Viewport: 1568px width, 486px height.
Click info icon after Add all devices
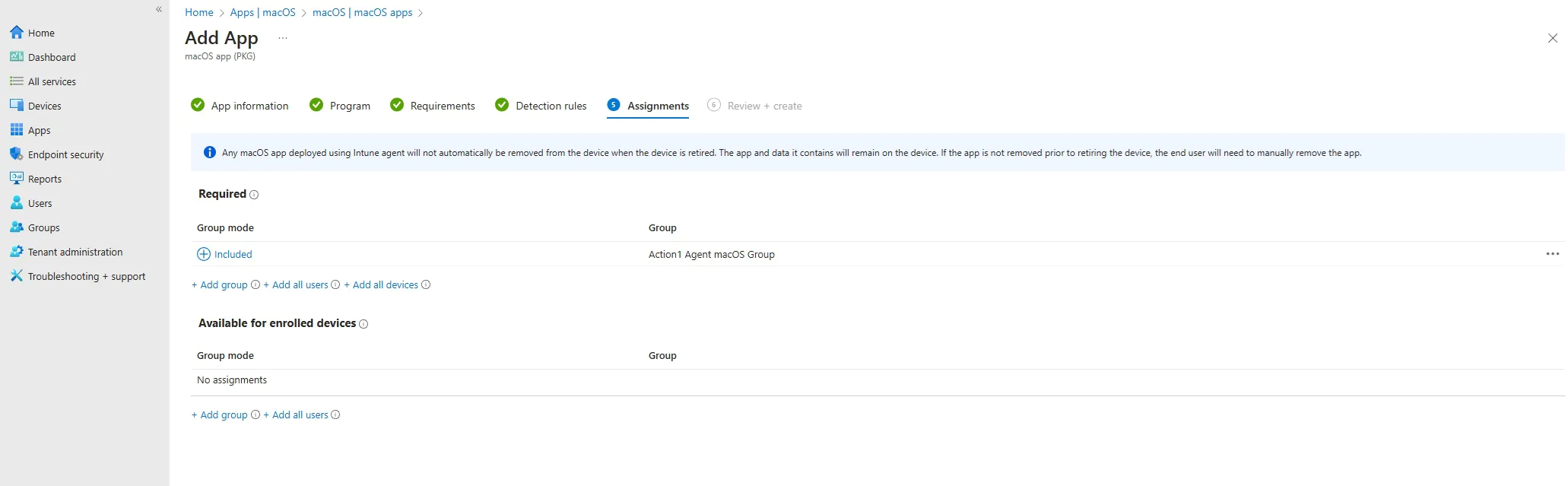426,284
